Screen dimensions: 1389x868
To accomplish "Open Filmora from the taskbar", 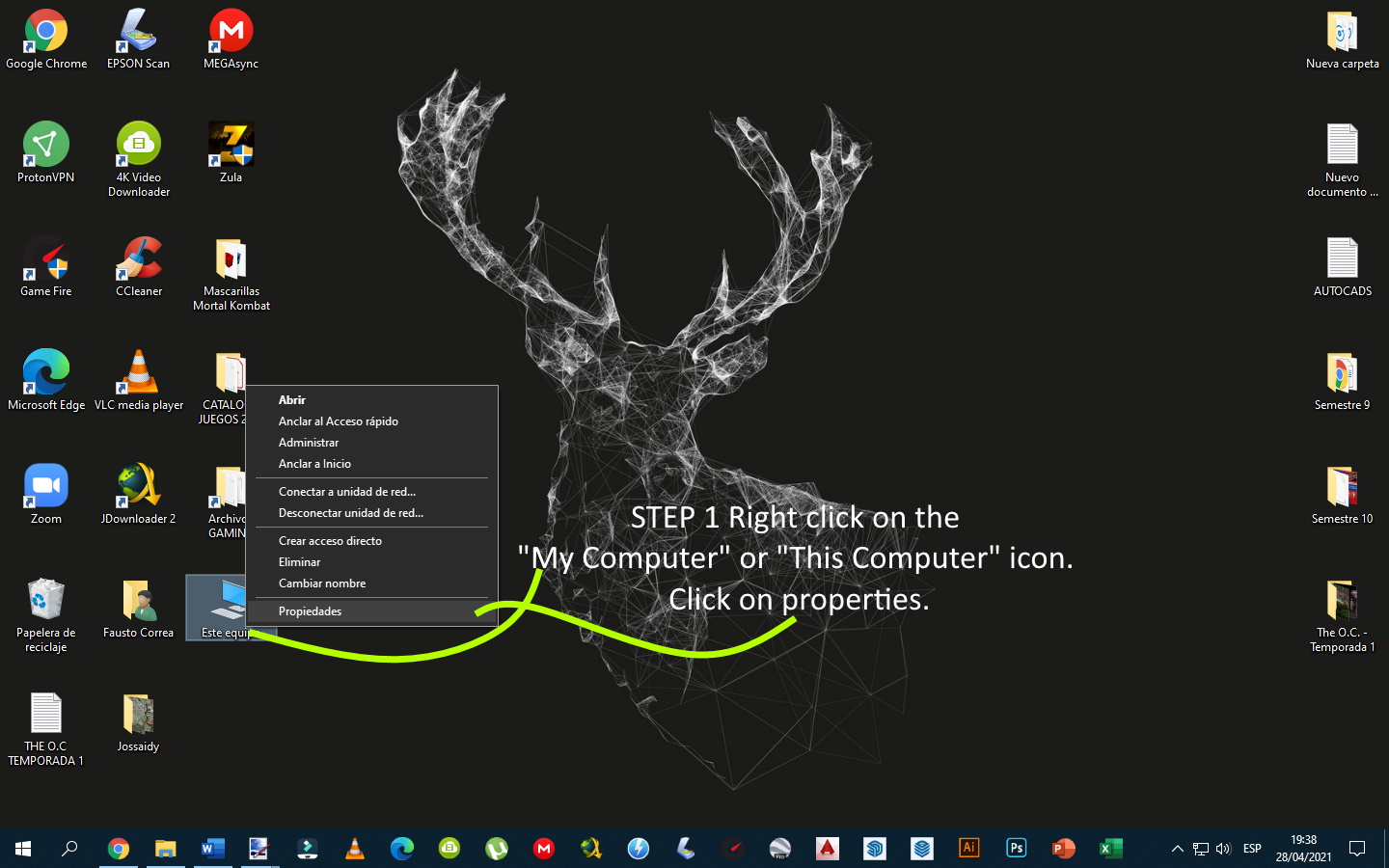I will pyautogui.click(x=308, y=849).
